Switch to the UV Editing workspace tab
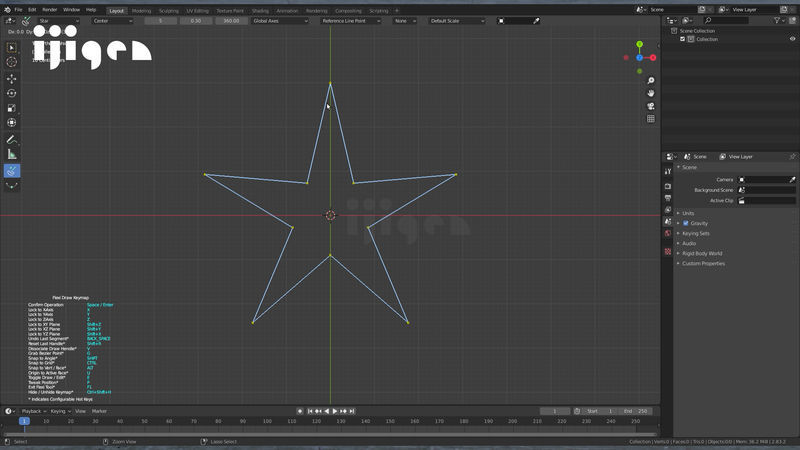This screenshot has width=800, height=450. pos(197,11)
